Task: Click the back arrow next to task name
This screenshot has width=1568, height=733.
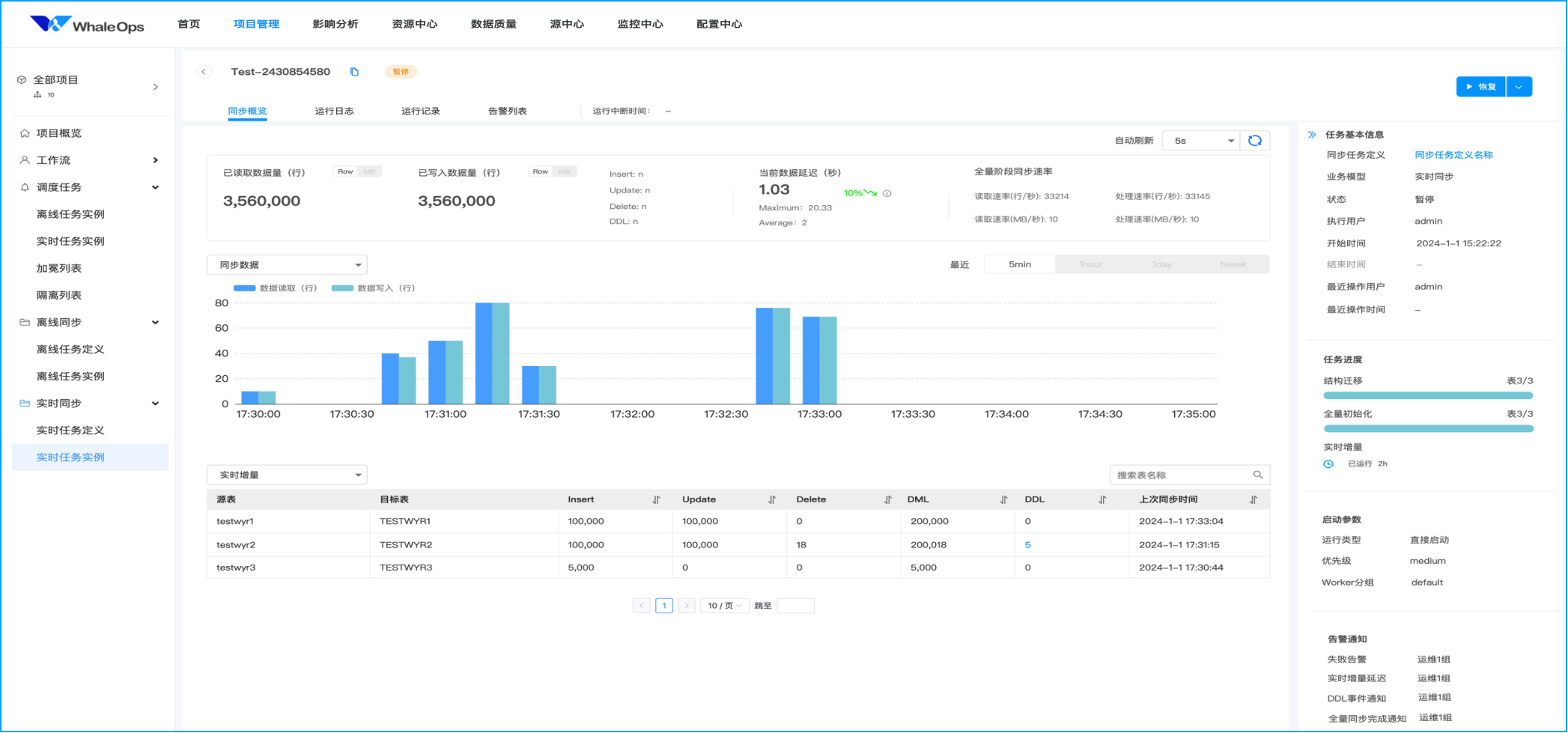Action: (x=204, y=72)
